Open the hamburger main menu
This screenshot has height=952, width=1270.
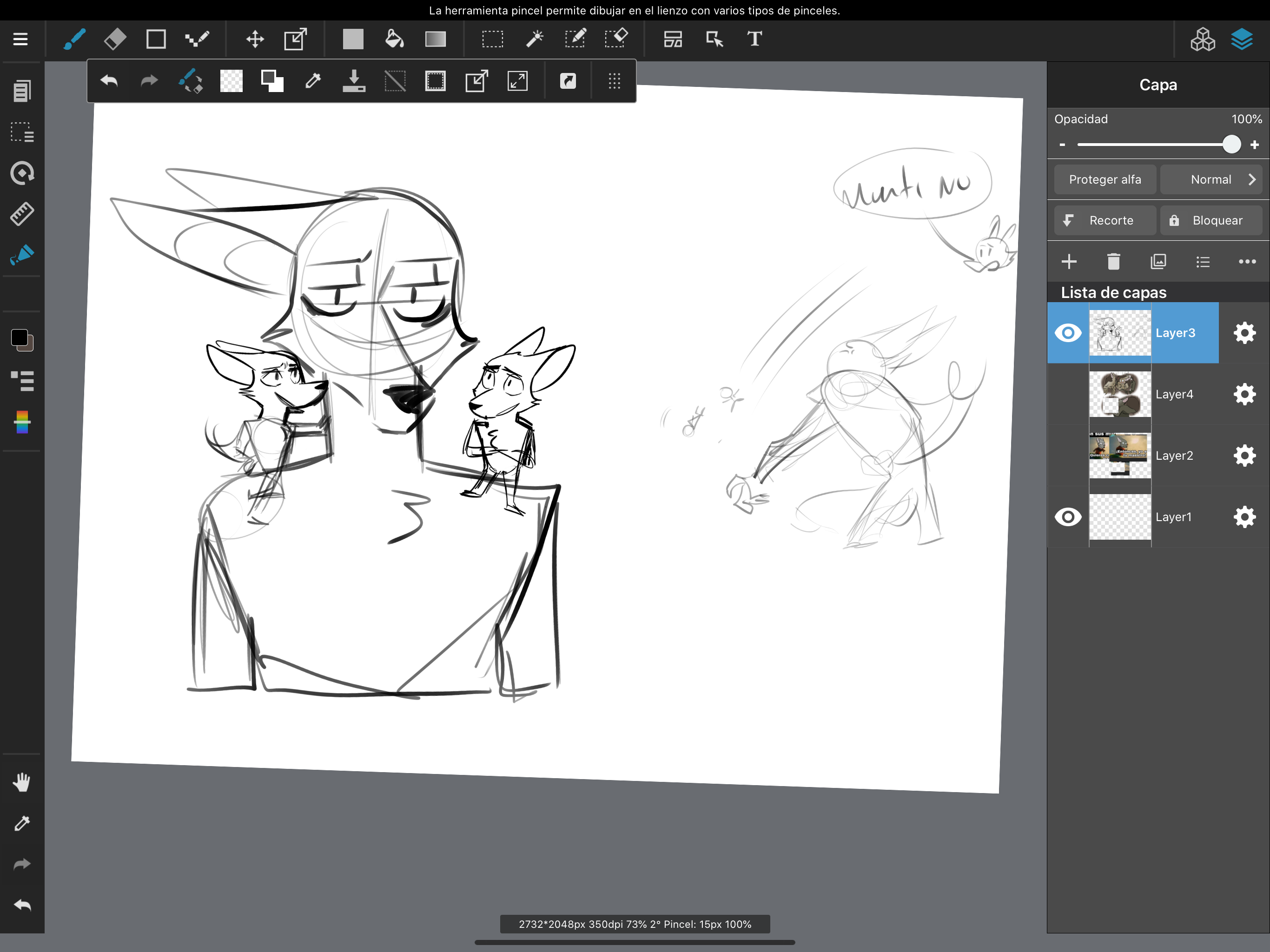20,39
